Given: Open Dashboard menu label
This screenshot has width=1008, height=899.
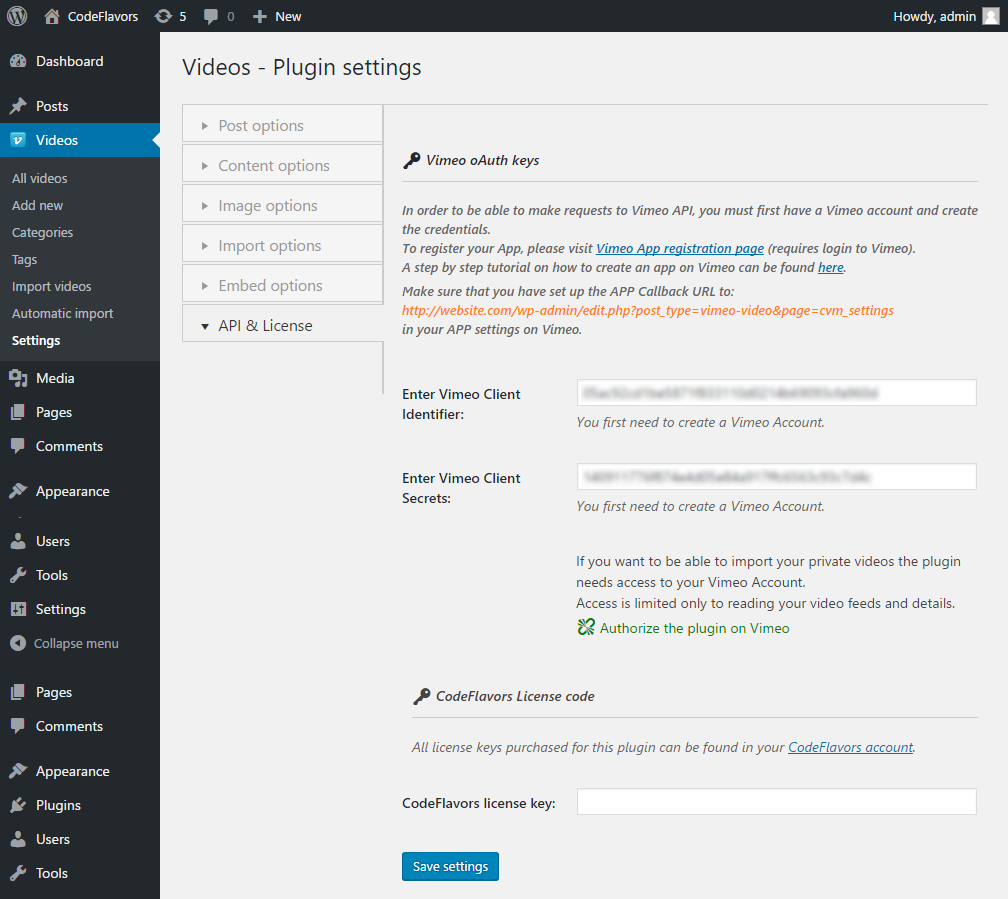Looking at the screenshot, I should coord(69,61).
